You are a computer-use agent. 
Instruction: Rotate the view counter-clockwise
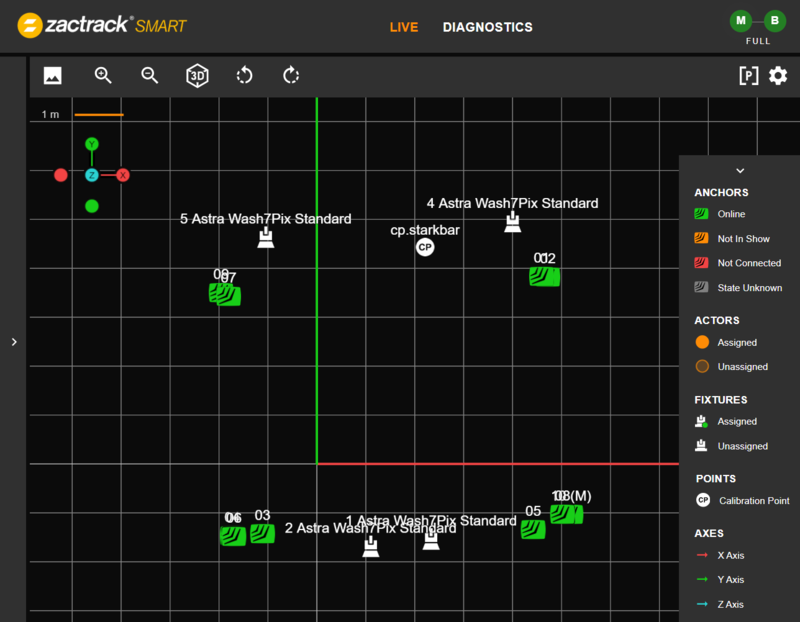point(244,76)
